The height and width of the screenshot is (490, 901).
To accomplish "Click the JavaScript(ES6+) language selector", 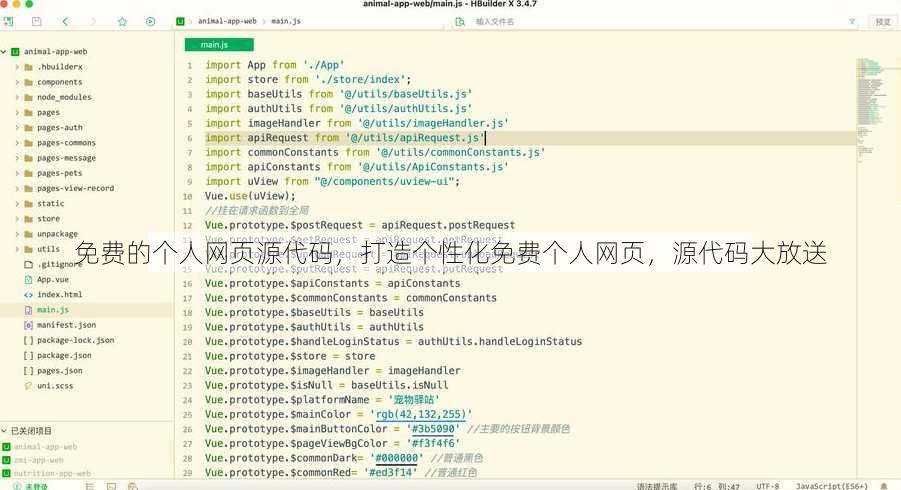I will click(831, 487).
